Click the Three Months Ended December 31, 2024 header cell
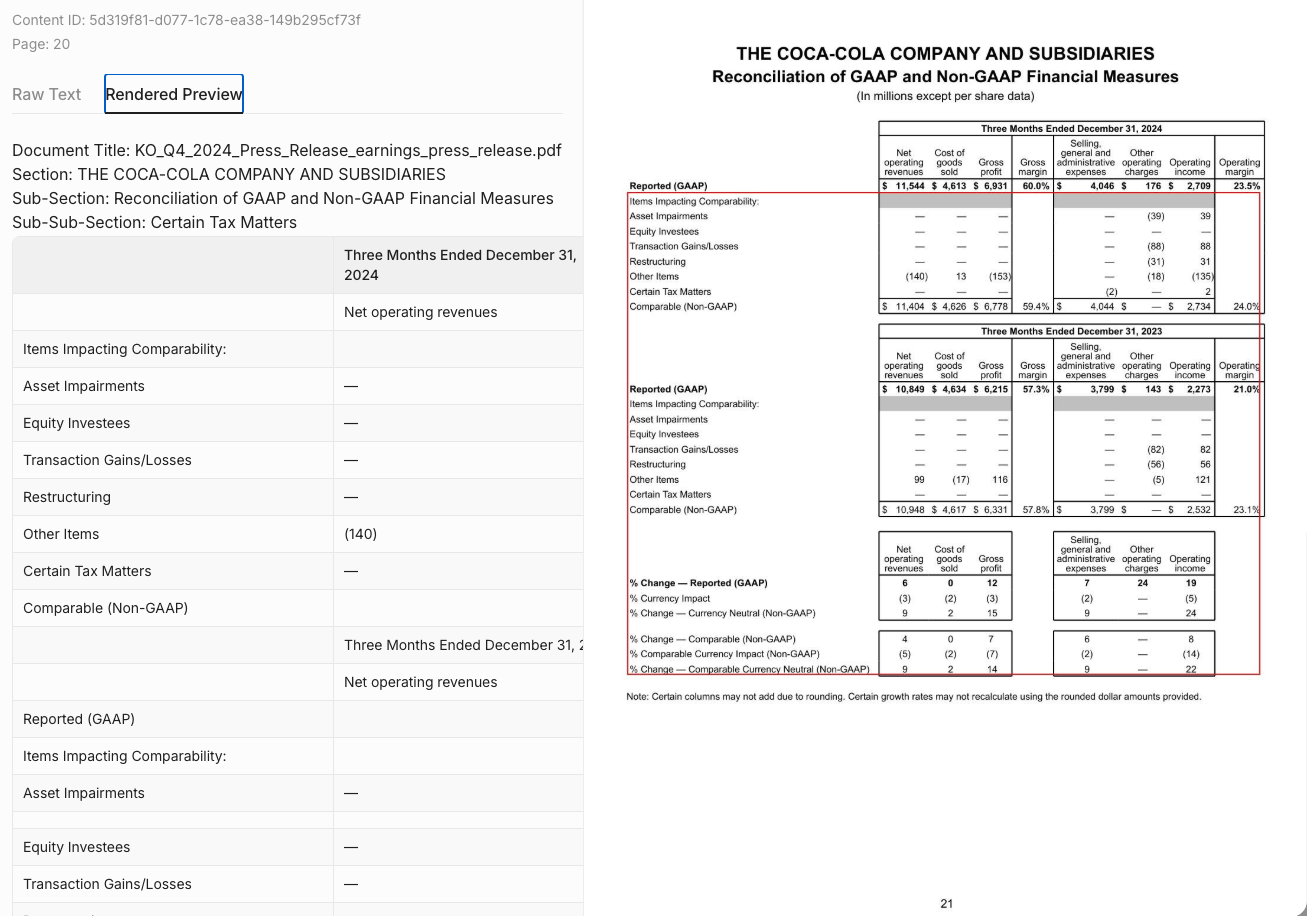The width and height of the screenshot is (1307, 916). tap(458, 265)
